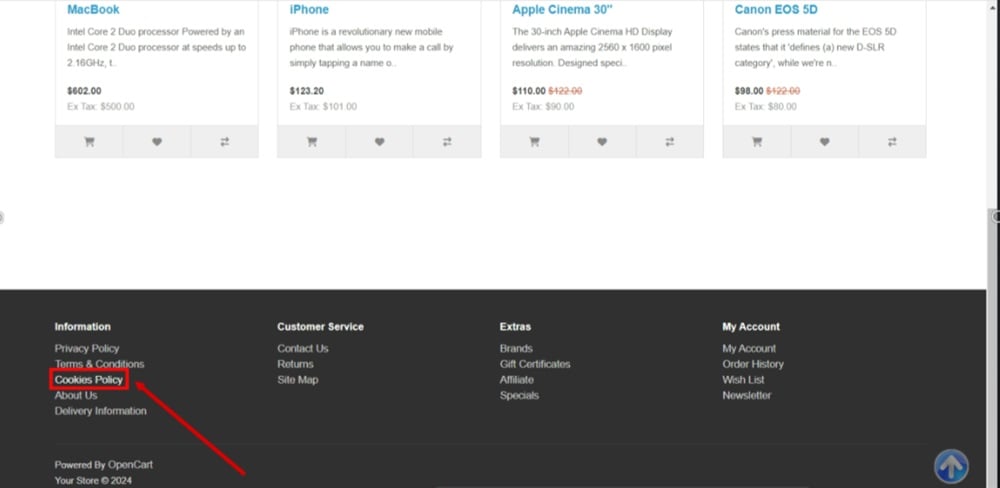Screen dimensions: 1000x488
Task: Compare Canon EOS 5D product
Action: 892,142
